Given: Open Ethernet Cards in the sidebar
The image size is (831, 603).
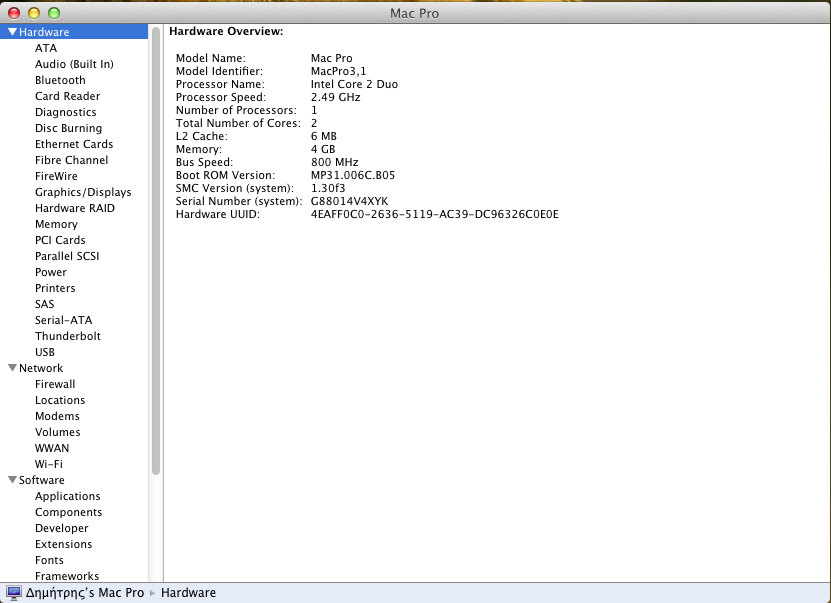Looking at the screenshot, I should [x=74, y=144].
